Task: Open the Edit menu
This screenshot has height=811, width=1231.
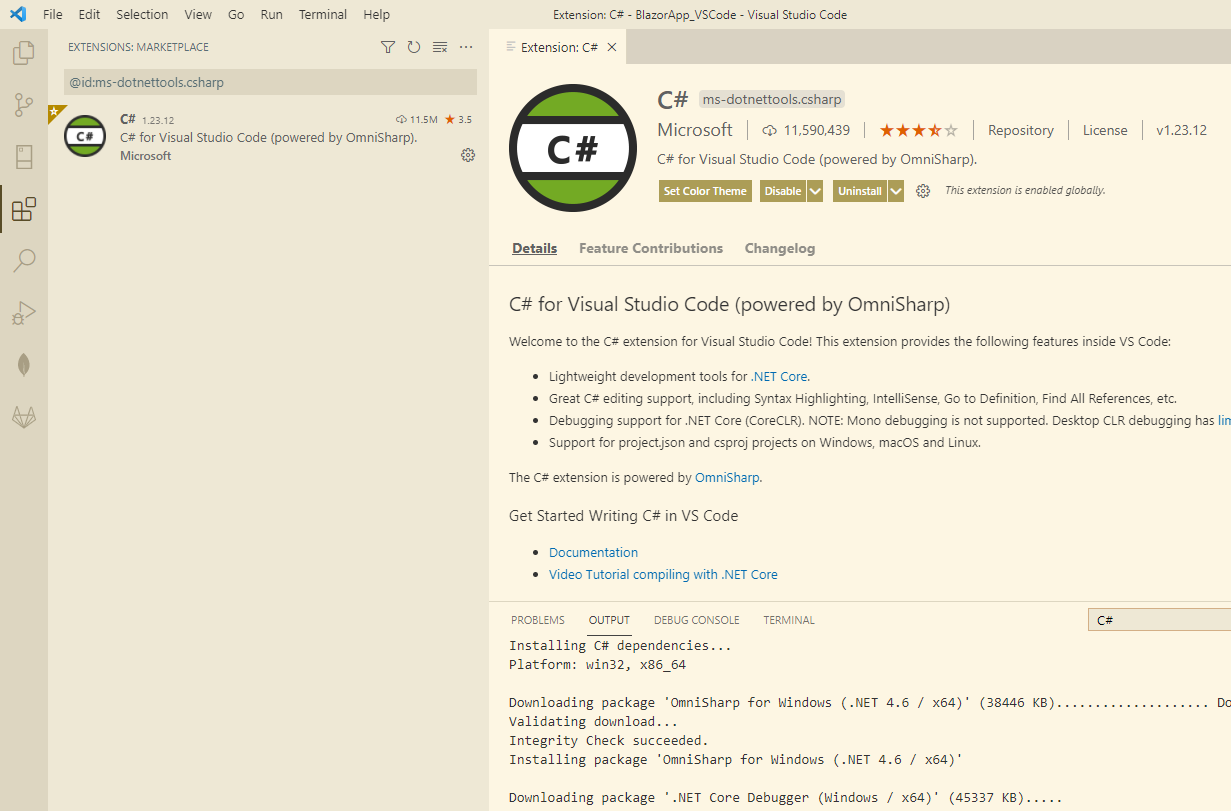Action: pos(89,15)
